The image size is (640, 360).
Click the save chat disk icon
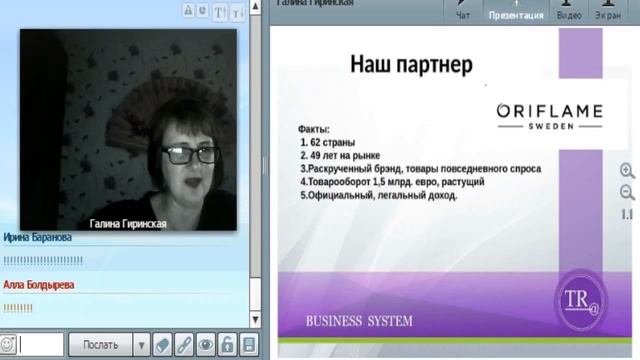click(249, 345)
